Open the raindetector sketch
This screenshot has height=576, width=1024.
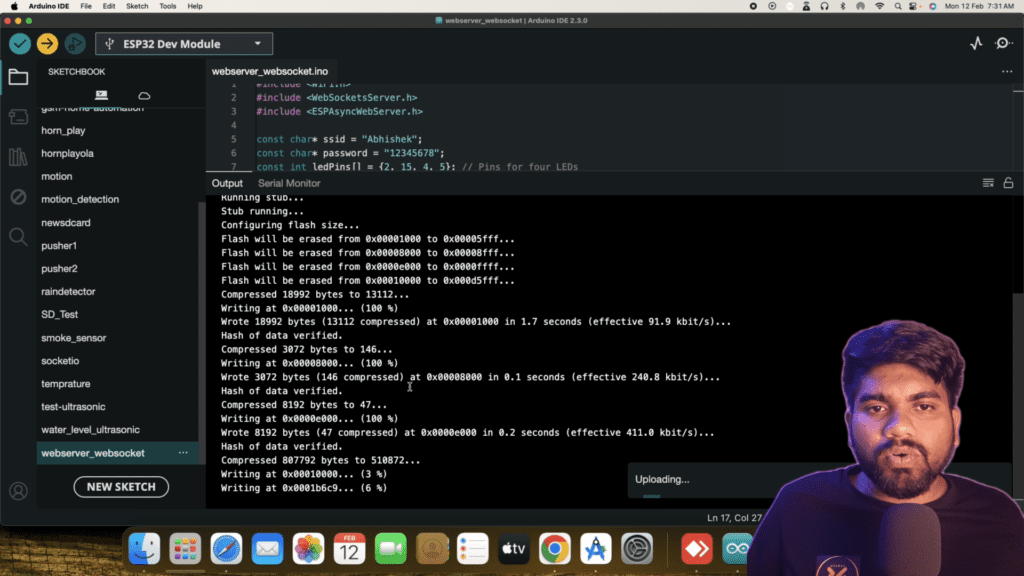[x=69, y=291]
